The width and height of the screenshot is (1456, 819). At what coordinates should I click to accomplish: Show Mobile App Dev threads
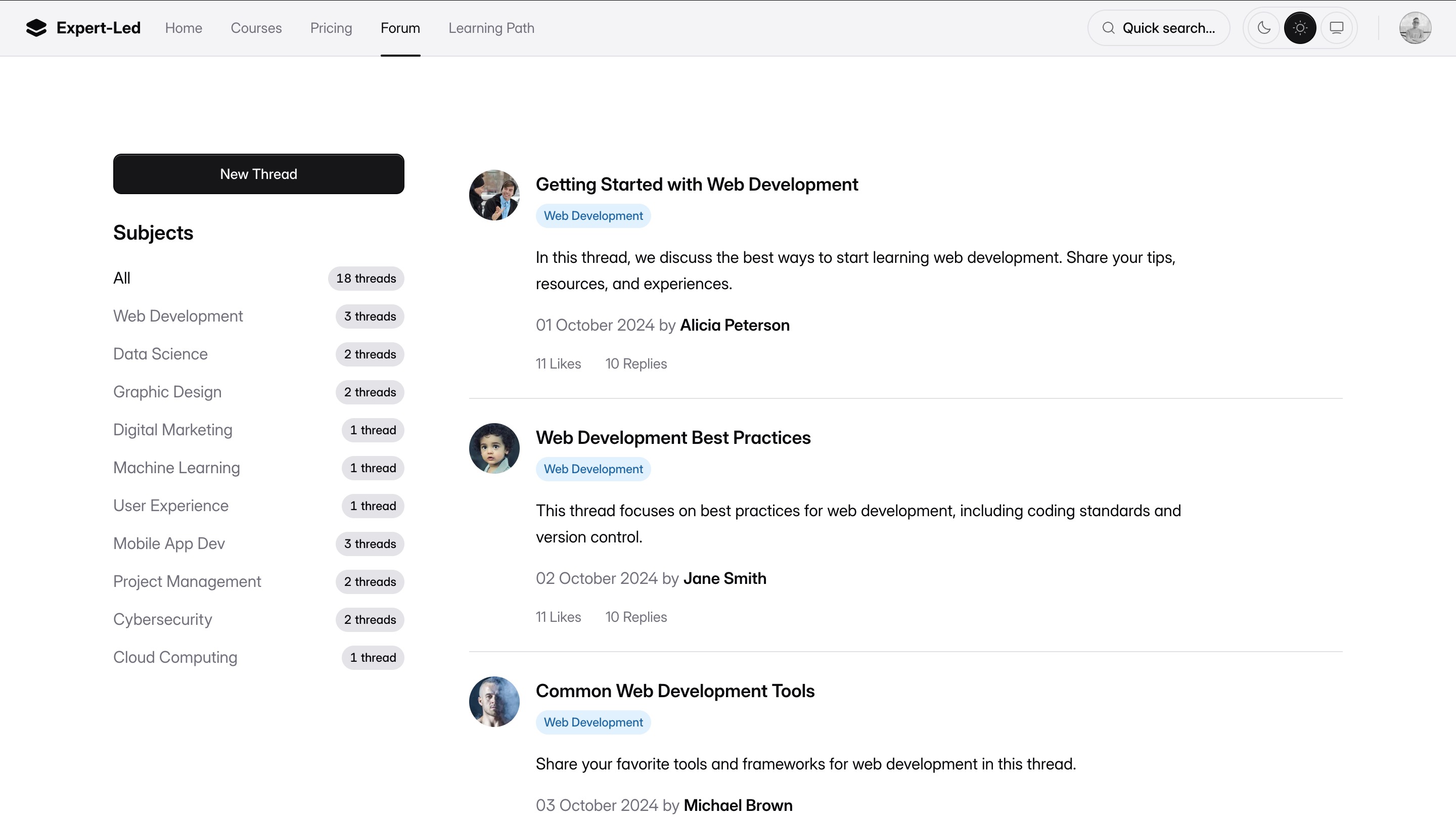coord(169,544)
